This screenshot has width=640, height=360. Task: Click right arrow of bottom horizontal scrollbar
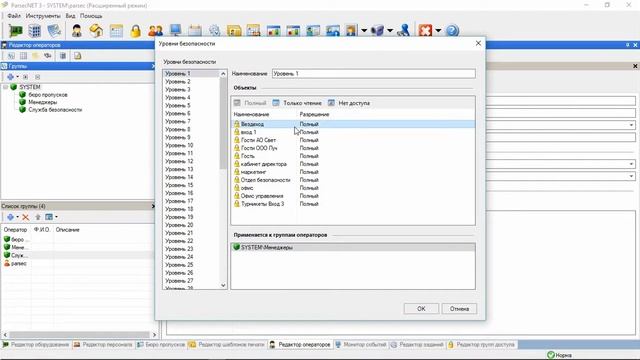pyautogui.click(x=154, y=335)
